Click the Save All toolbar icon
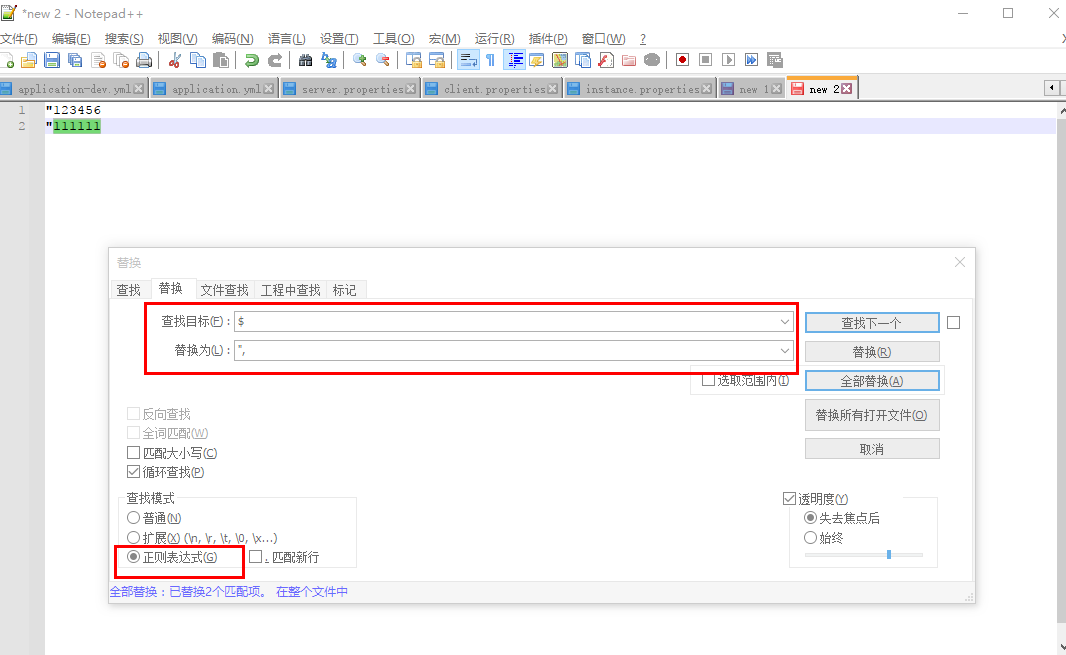The width and height of the screenshot is (1066, 655). coord(75,61)
